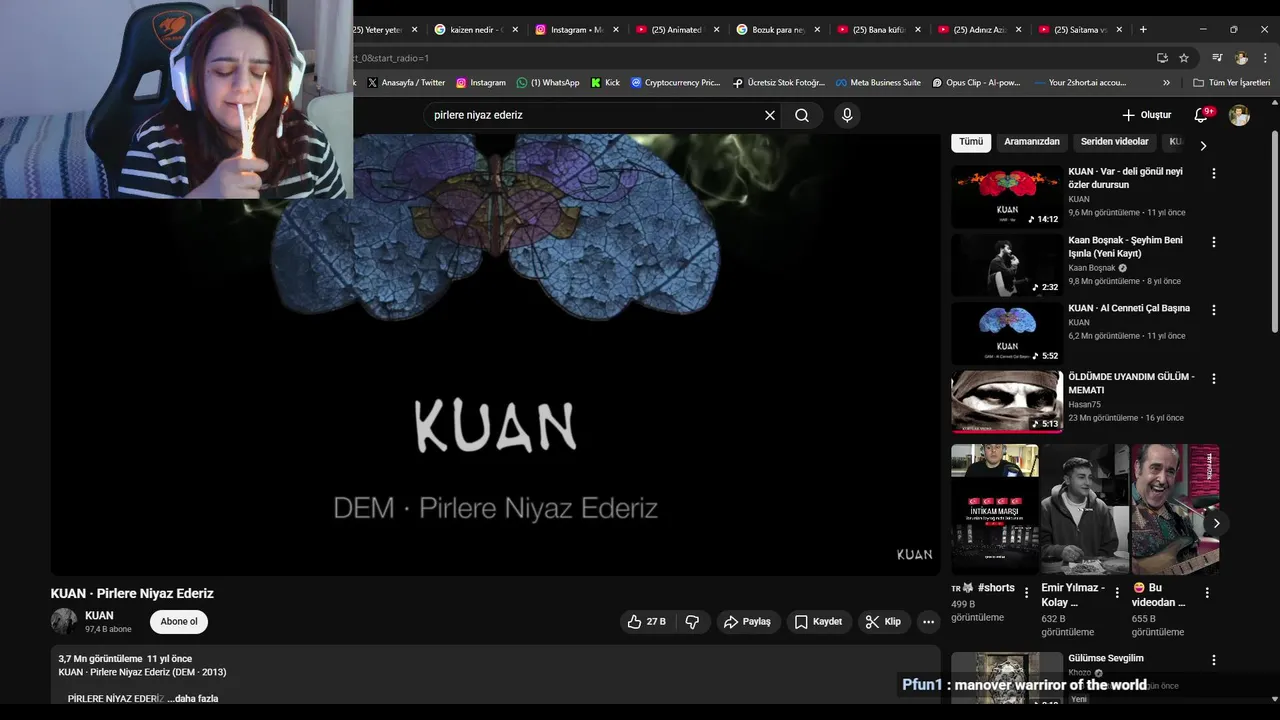
Task: Open YouTube notifications bell
Action: (1202, 115)
